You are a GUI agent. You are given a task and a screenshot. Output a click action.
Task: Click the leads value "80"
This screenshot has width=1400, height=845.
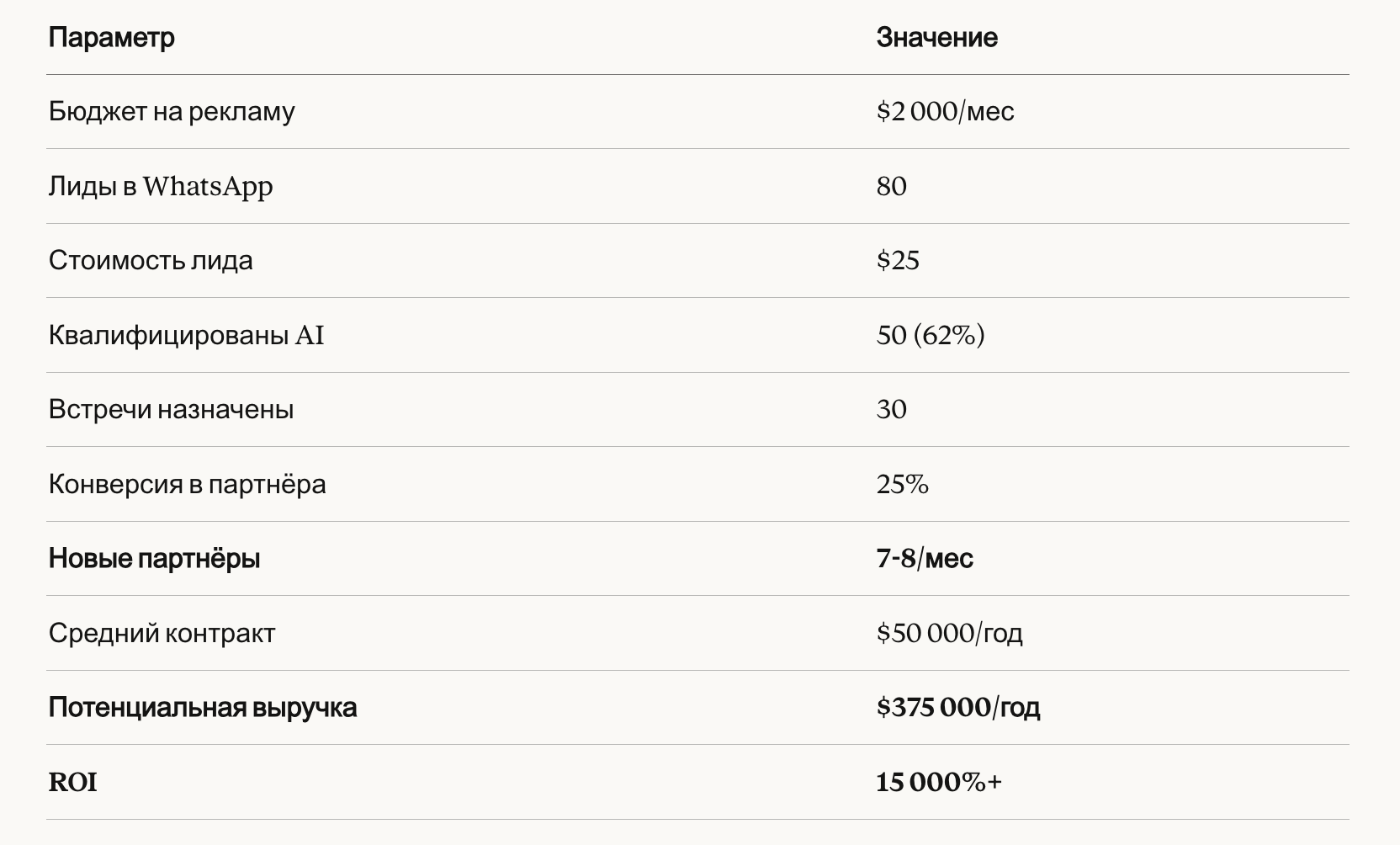[891, 186]
